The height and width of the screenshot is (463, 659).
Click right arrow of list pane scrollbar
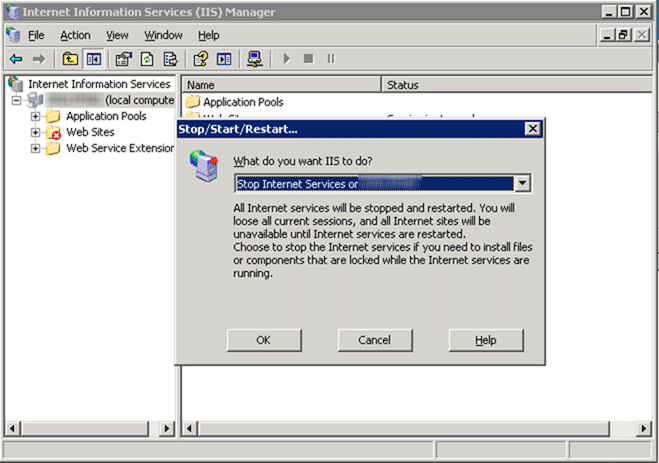click(644, 428)
